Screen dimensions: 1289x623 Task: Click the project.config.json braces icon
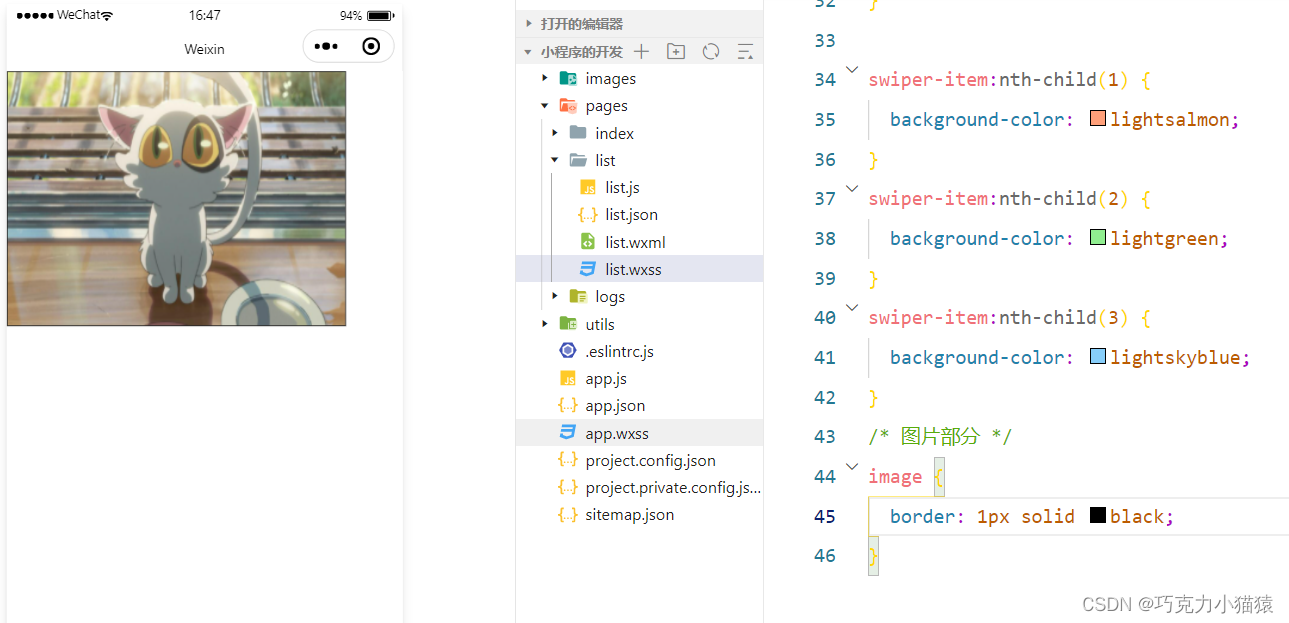point(568,460)
